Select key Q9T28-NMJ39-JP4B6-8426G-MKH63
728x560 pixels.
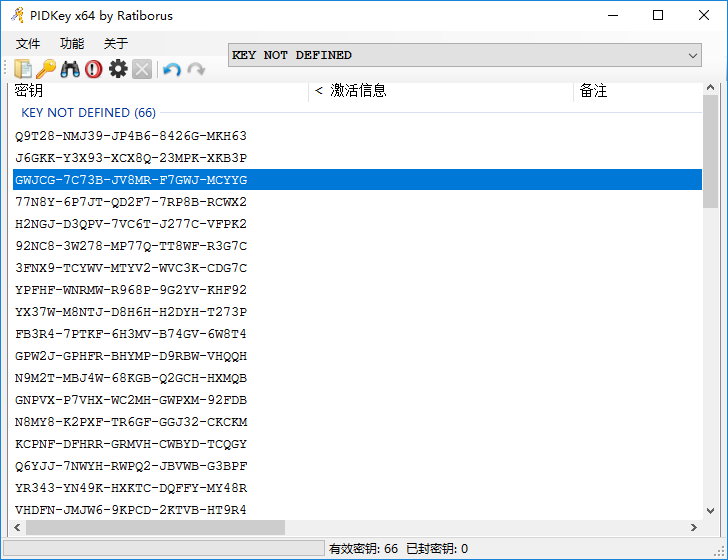point(131,136)
